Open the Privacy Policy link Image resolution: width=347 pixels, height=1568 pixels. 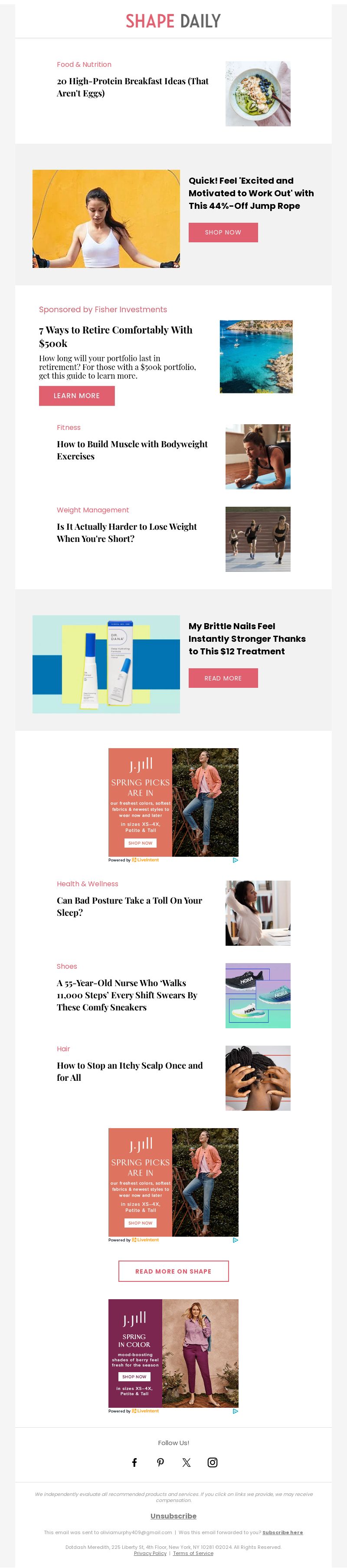pos(150,1553)
